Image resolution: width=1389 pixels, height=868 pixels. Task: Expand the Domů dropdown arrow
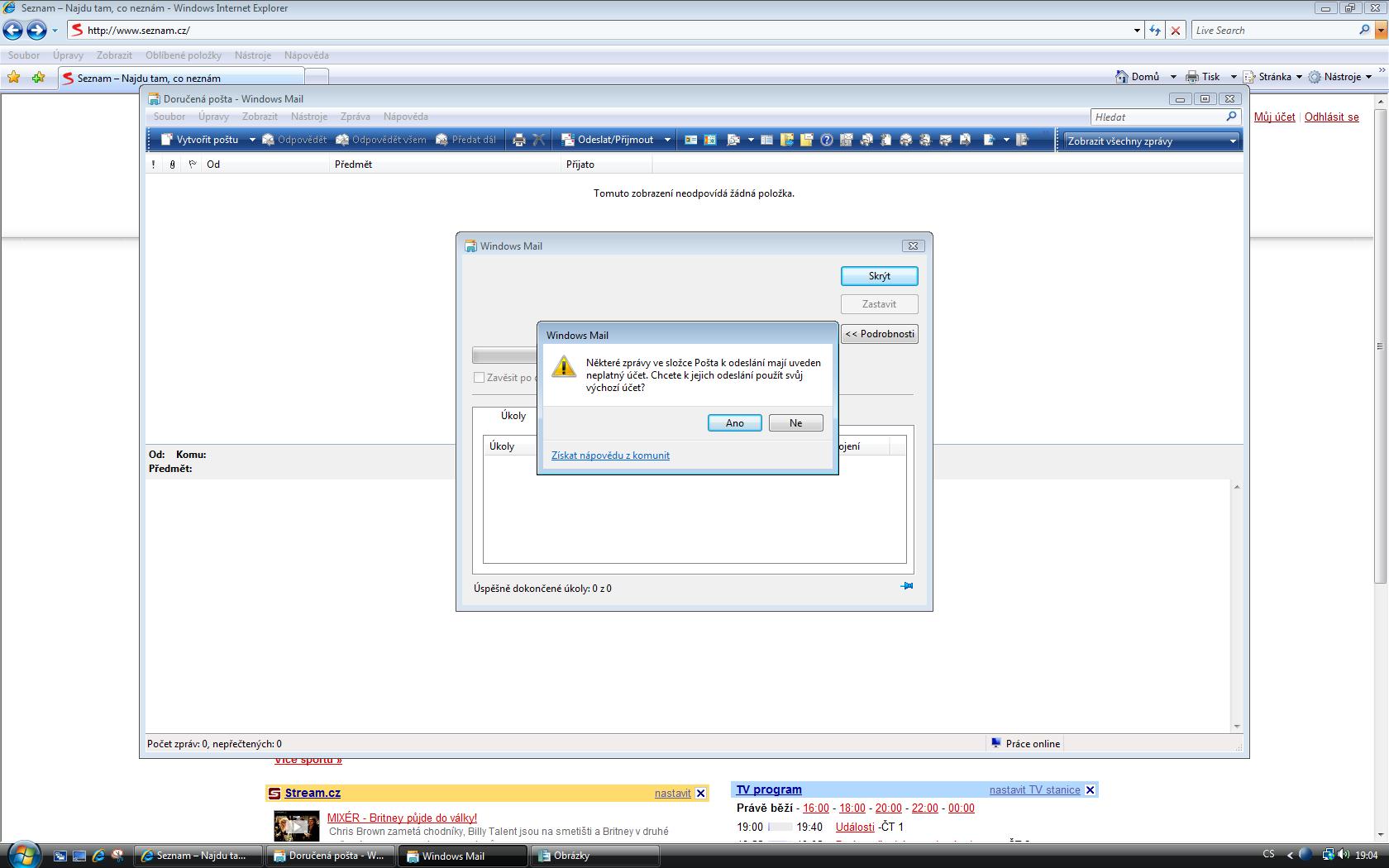click(1172, 77)
